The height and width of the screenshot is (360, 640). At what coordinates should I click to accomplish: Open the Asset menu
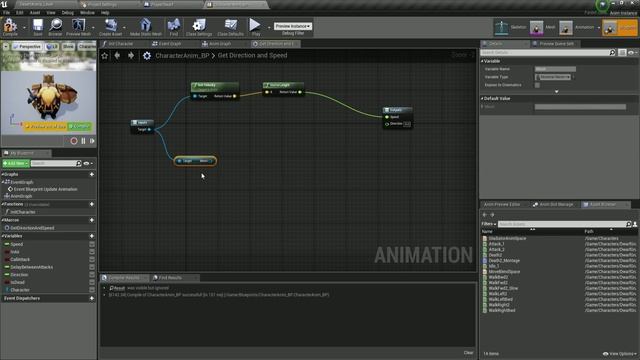coord(35,13)
